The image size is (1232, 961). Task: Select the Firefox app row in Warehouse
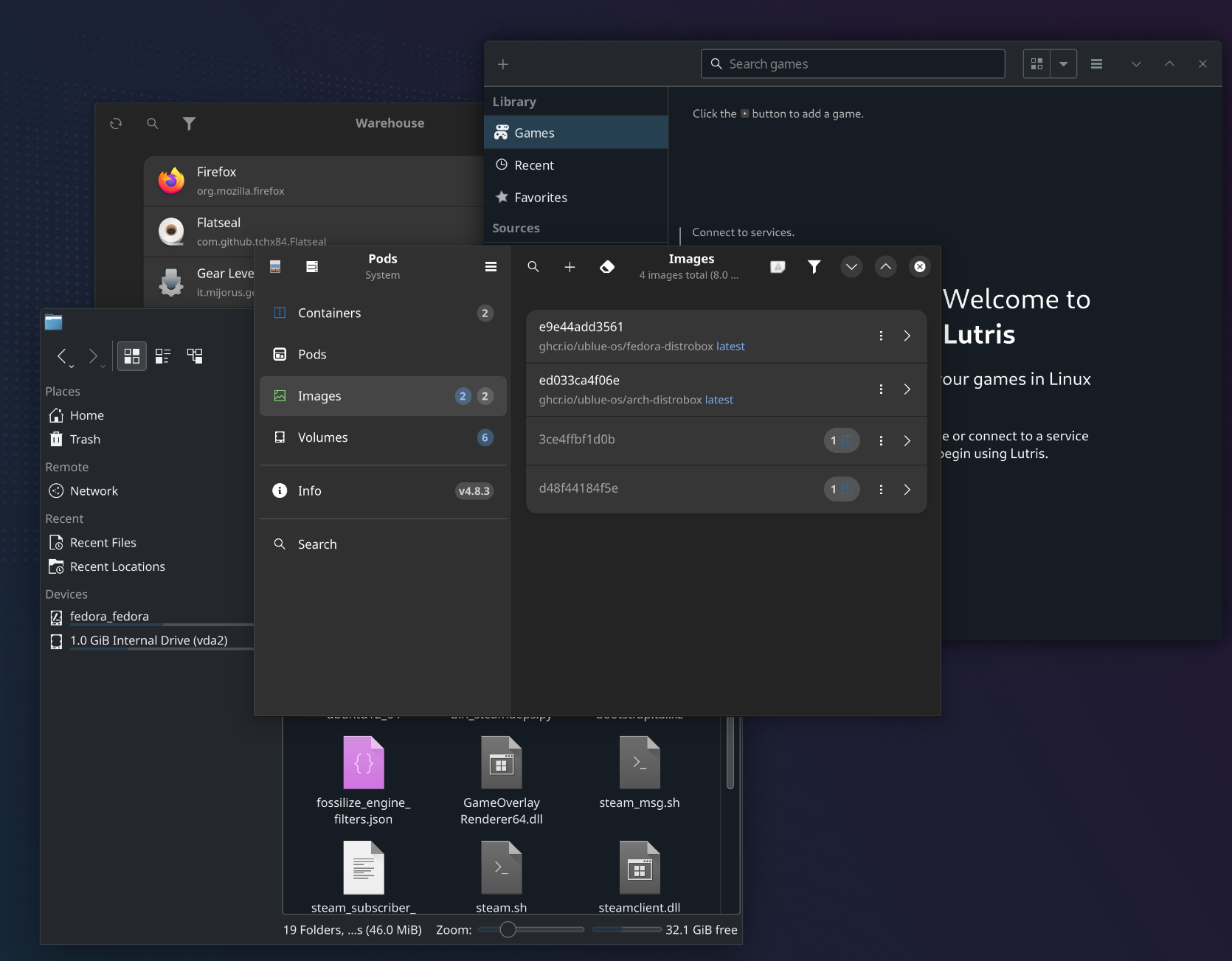point(314,181)
